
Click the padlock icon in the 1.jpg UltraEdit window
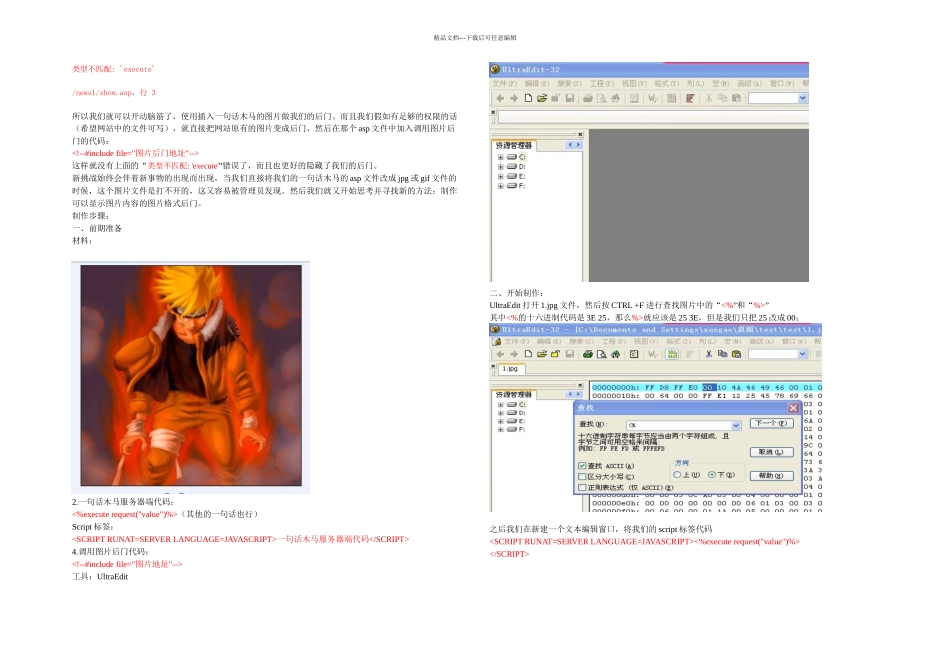(x=555, y=354)
